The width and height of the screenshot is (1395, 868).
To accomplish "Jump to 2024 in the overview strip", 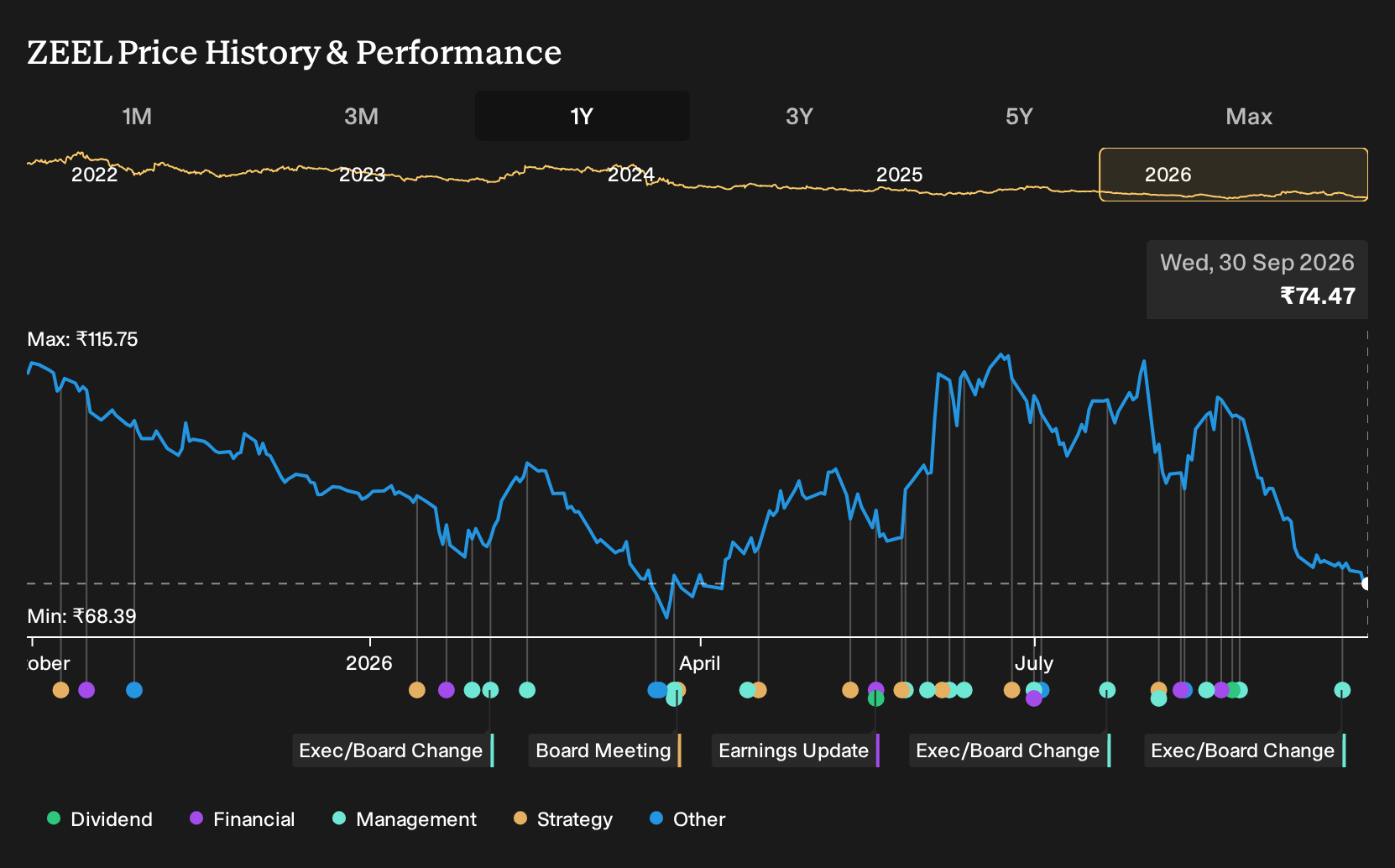I will point(630,175).
